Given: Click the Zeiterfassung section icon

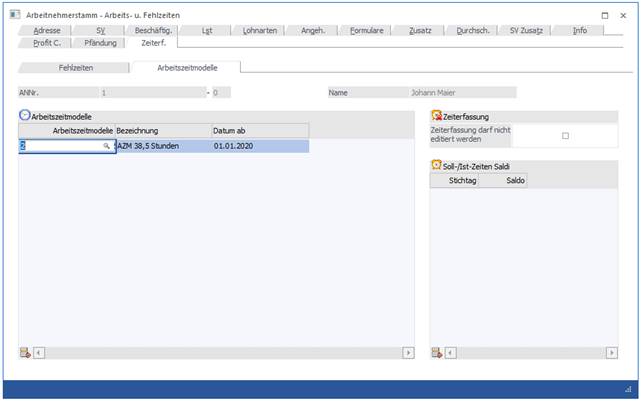Looking at the screenshot, I should click(436, 116).
